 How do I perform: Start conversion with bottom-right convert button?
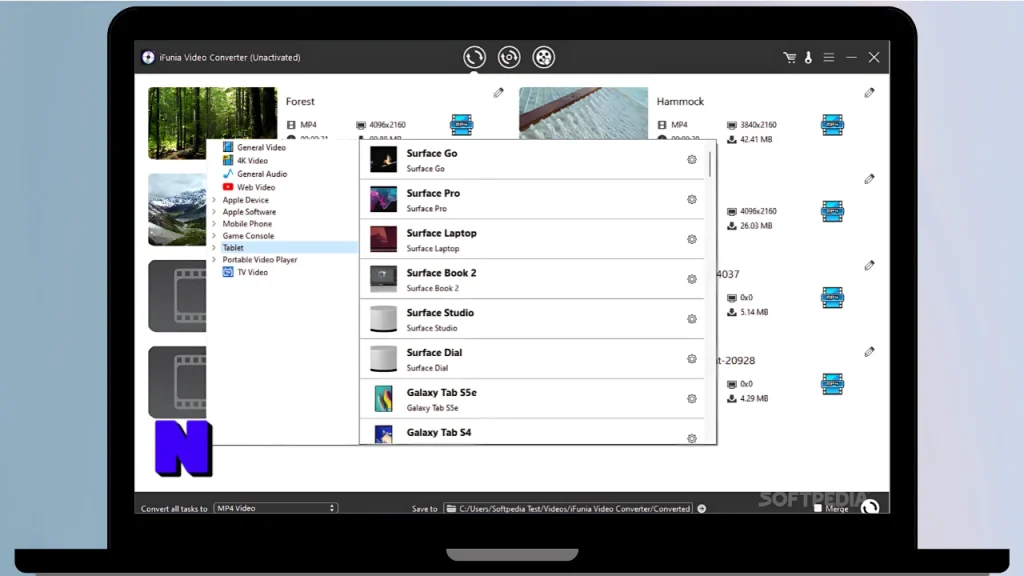[x=869, y=507]
